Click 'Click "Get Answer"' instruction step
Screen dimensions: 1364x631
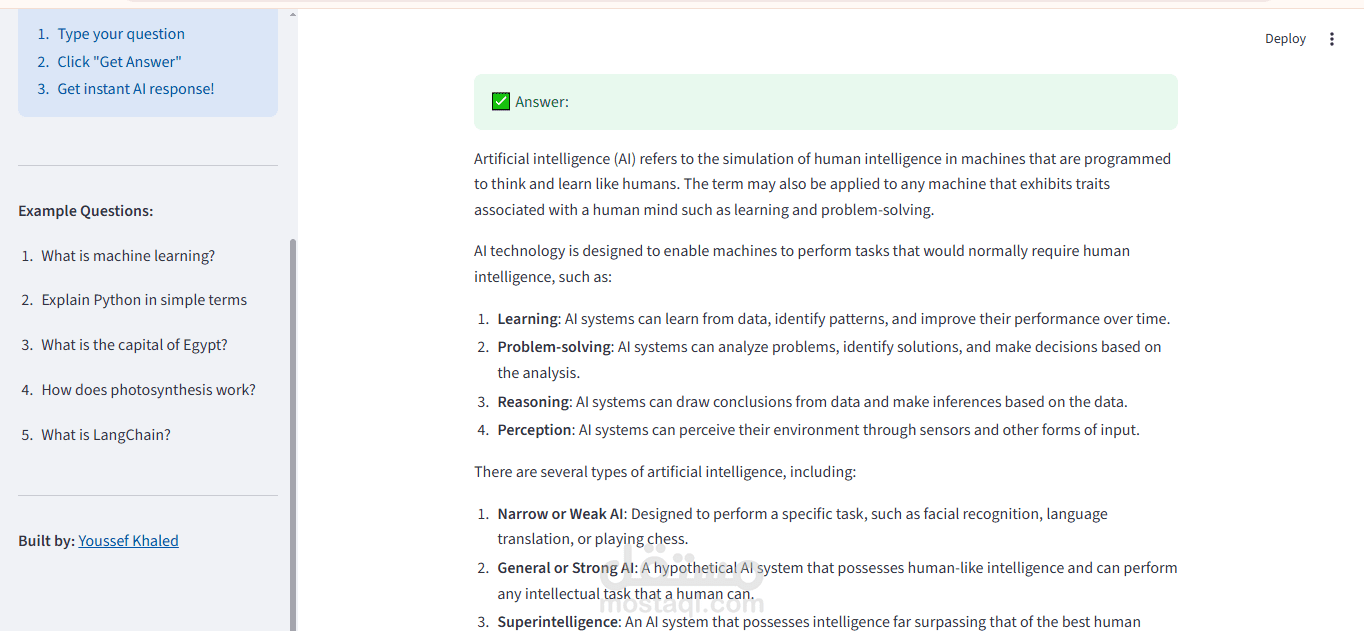point(119,61)
